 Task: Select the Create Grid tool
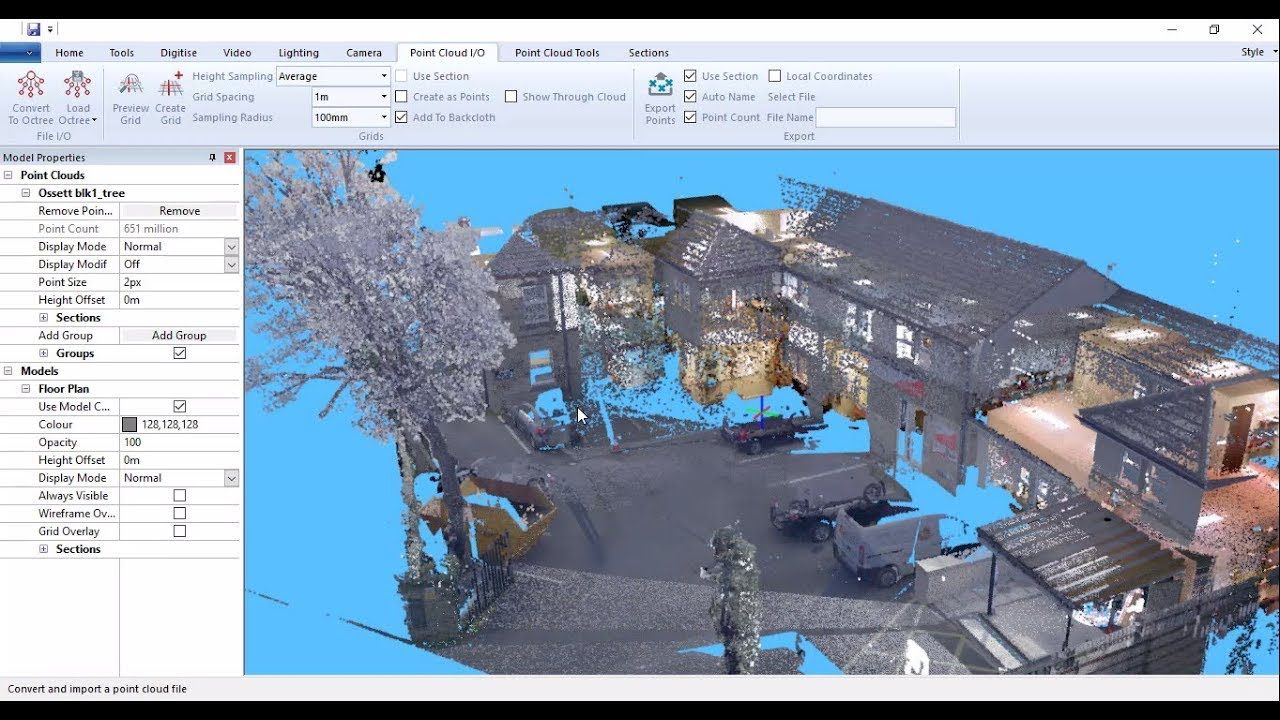[x=170, y=95]
